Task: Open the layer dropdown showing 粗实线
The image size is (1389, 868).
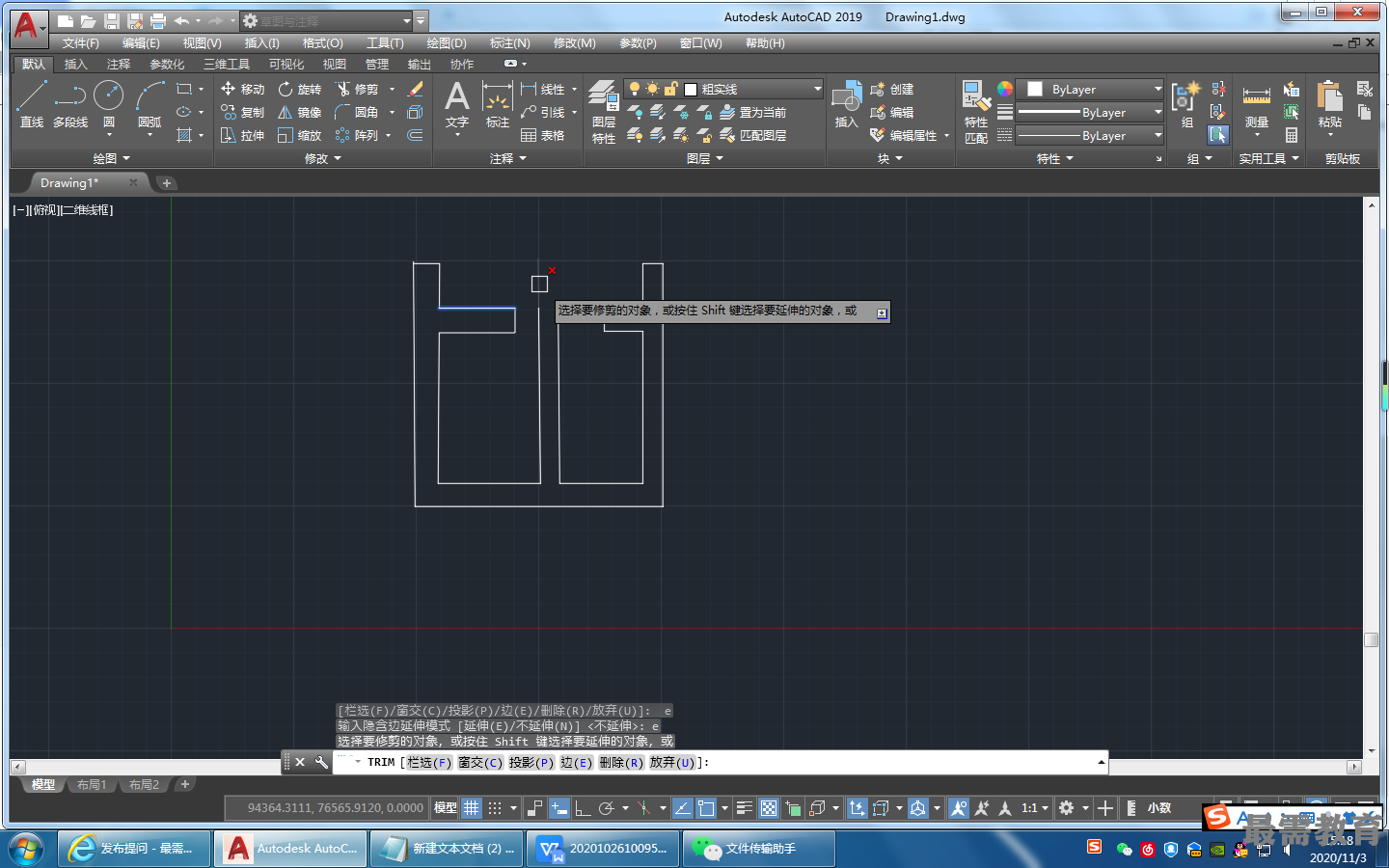Action: 723,89
